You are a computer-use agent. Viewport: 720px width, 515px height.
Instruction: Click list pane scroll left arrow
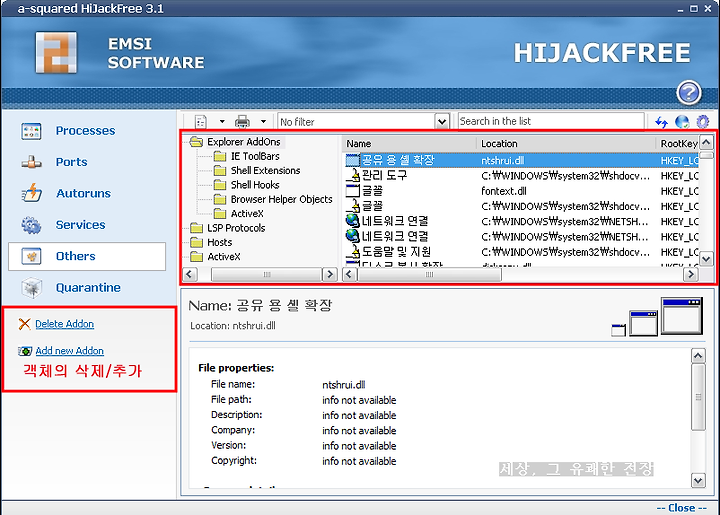(x=349, y=274)
